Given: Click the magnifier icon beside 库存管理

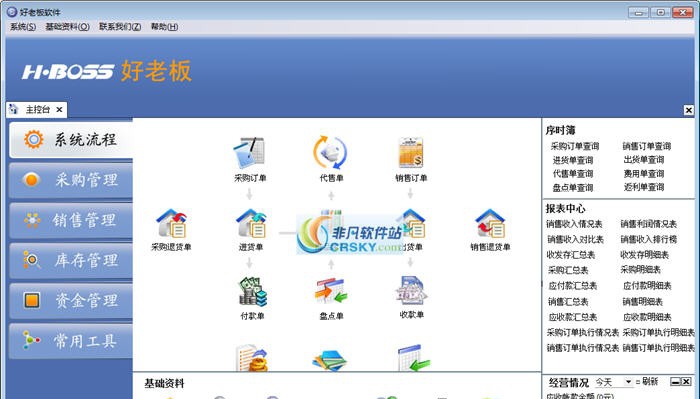Looking at the screenshot, I should [x=32, y=260].
